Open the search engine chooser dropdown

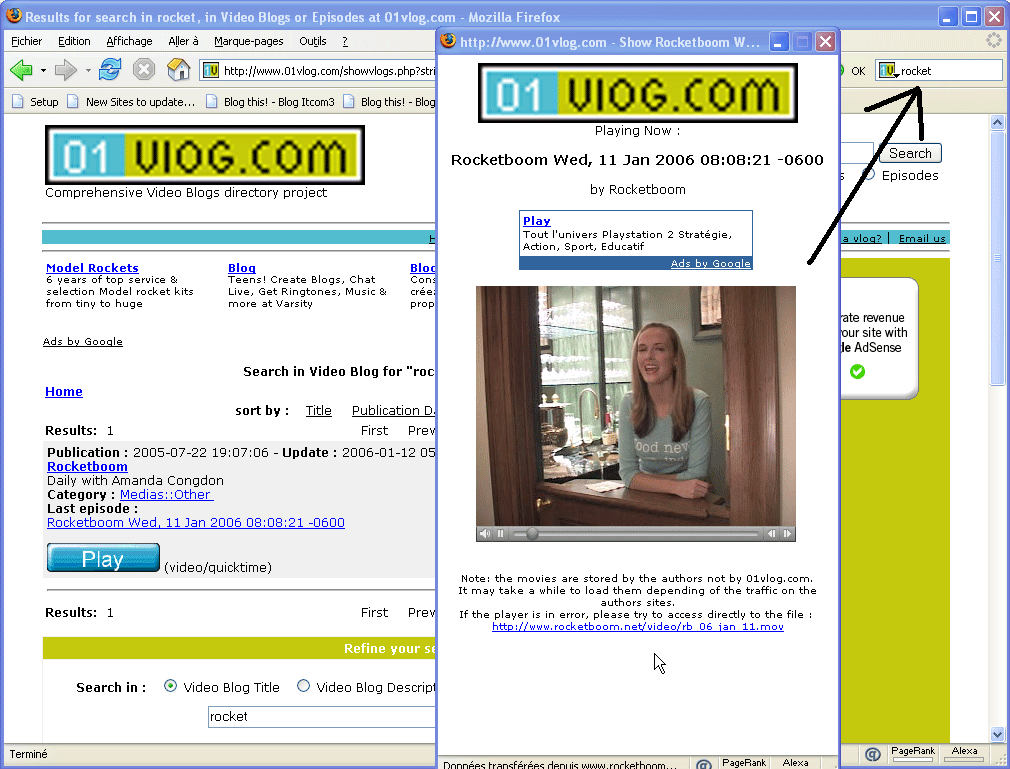tap(888, 70)
